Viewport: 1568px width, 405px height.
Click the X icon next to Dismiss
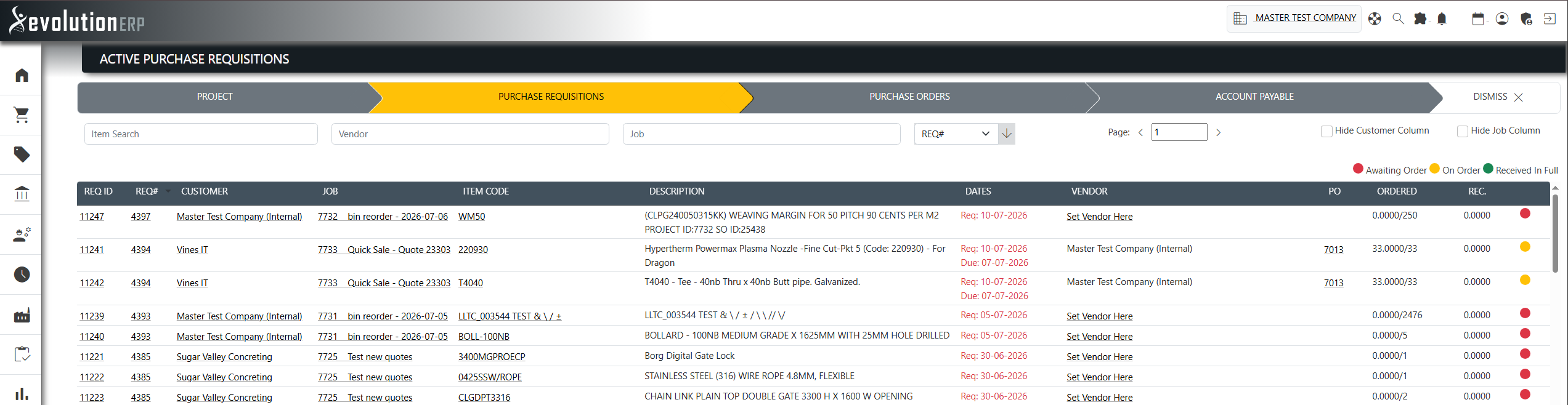1518,97
